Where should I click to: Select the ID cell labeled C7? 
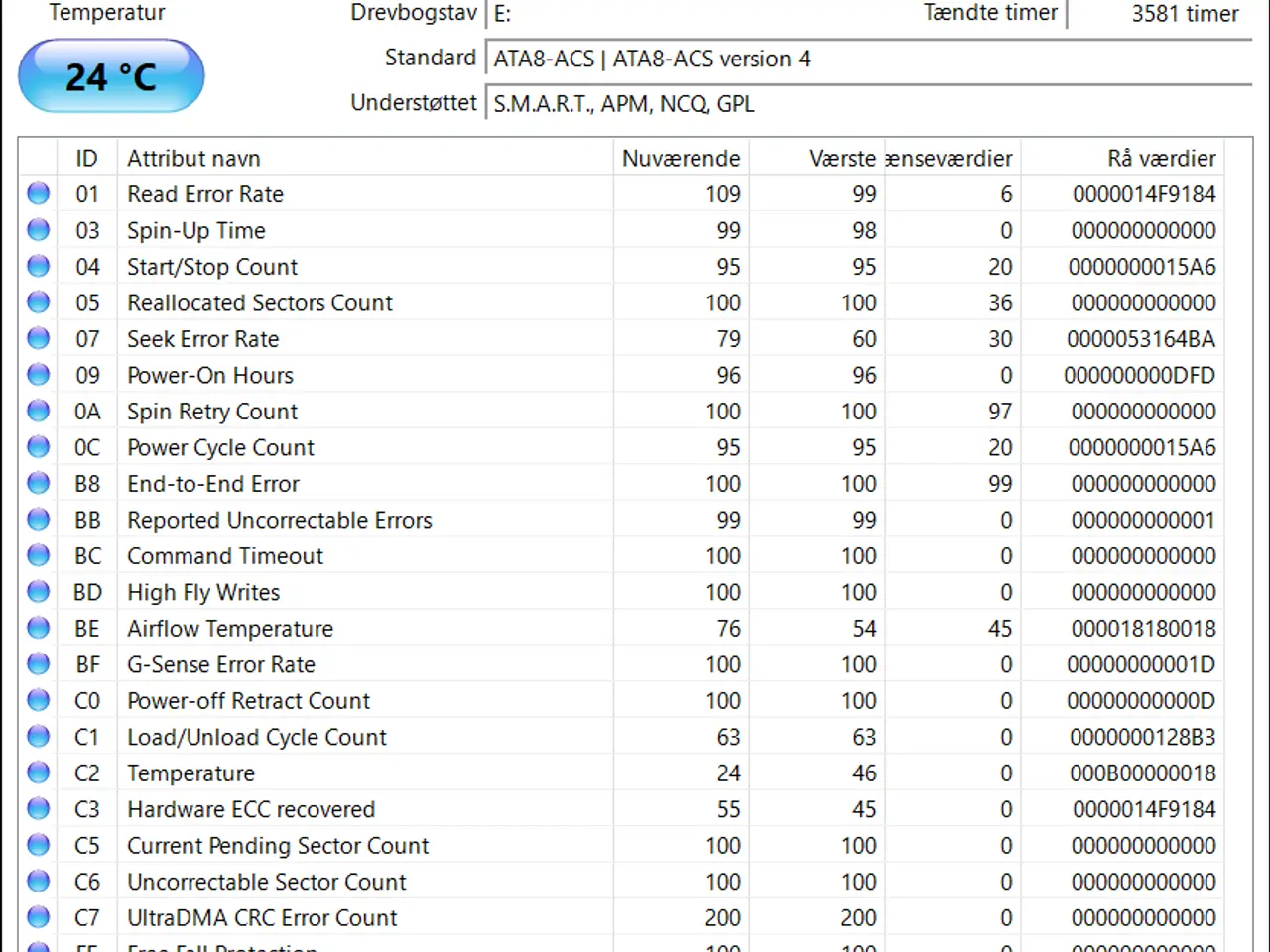coord(87,918)
